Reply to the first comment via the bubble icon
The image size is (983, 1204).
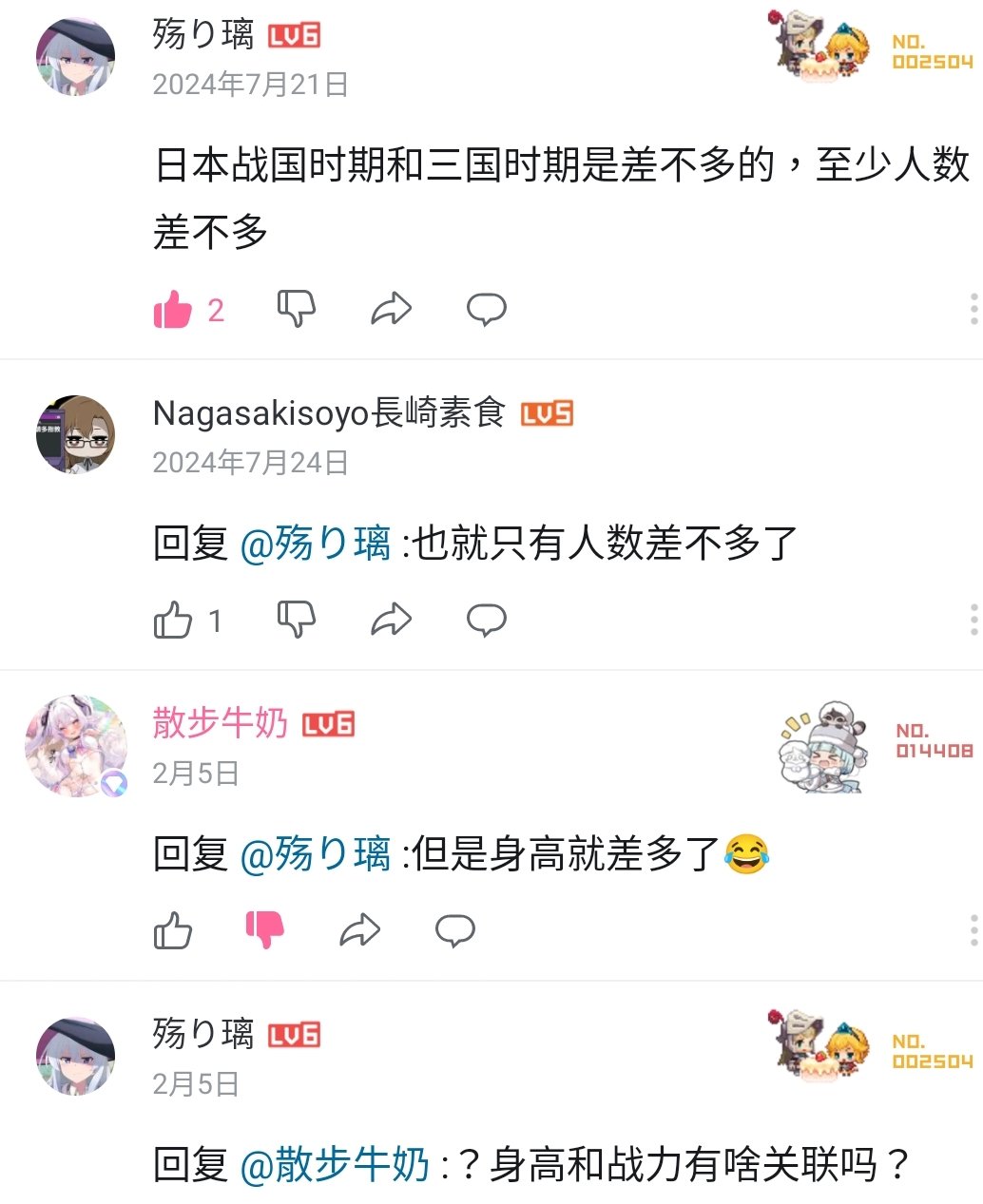tap(486, 310)
